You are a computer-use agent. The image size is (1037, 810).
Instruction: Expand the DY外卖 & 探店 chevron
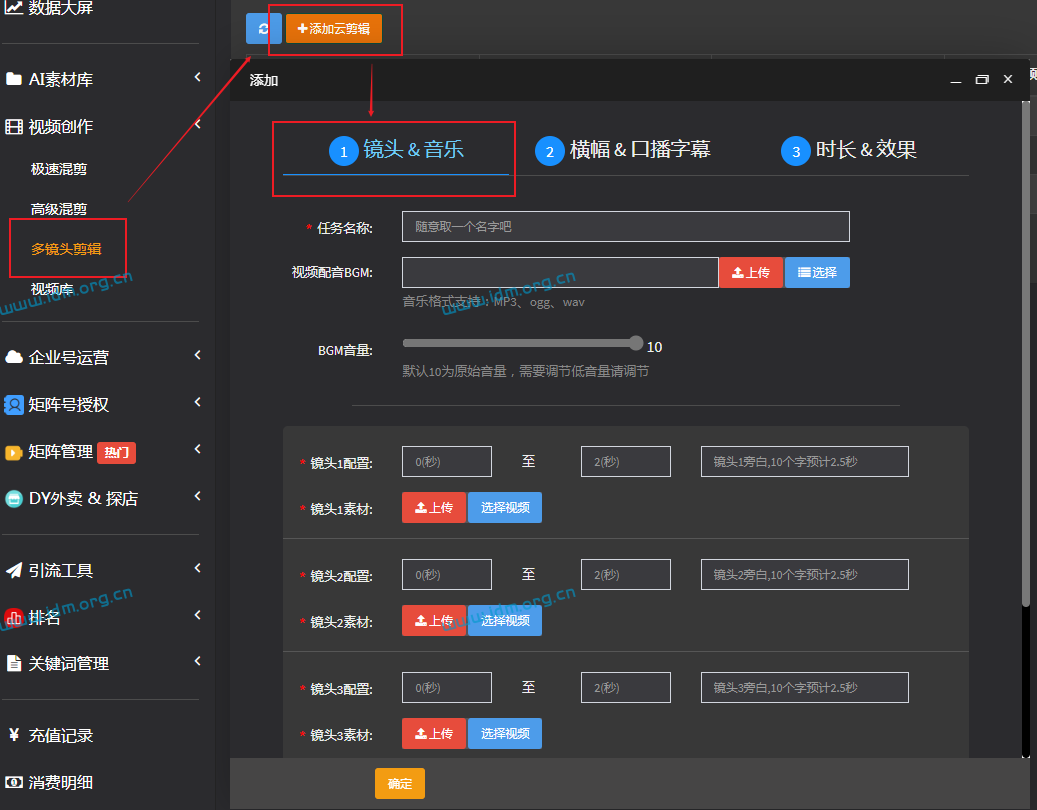(198, 496)
